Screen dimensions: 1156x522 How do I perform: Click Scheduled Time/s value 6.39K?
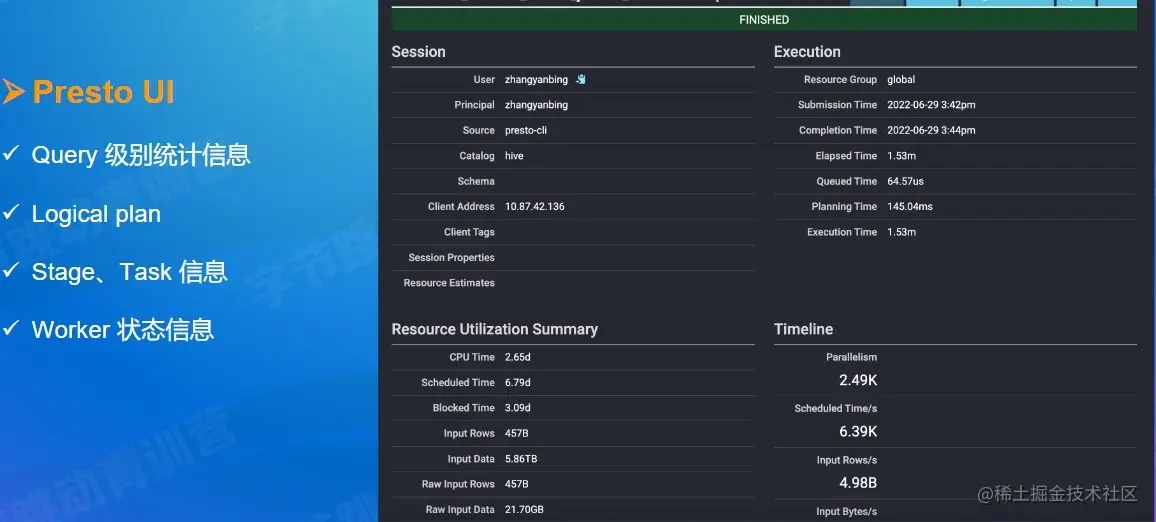[858, 431]
